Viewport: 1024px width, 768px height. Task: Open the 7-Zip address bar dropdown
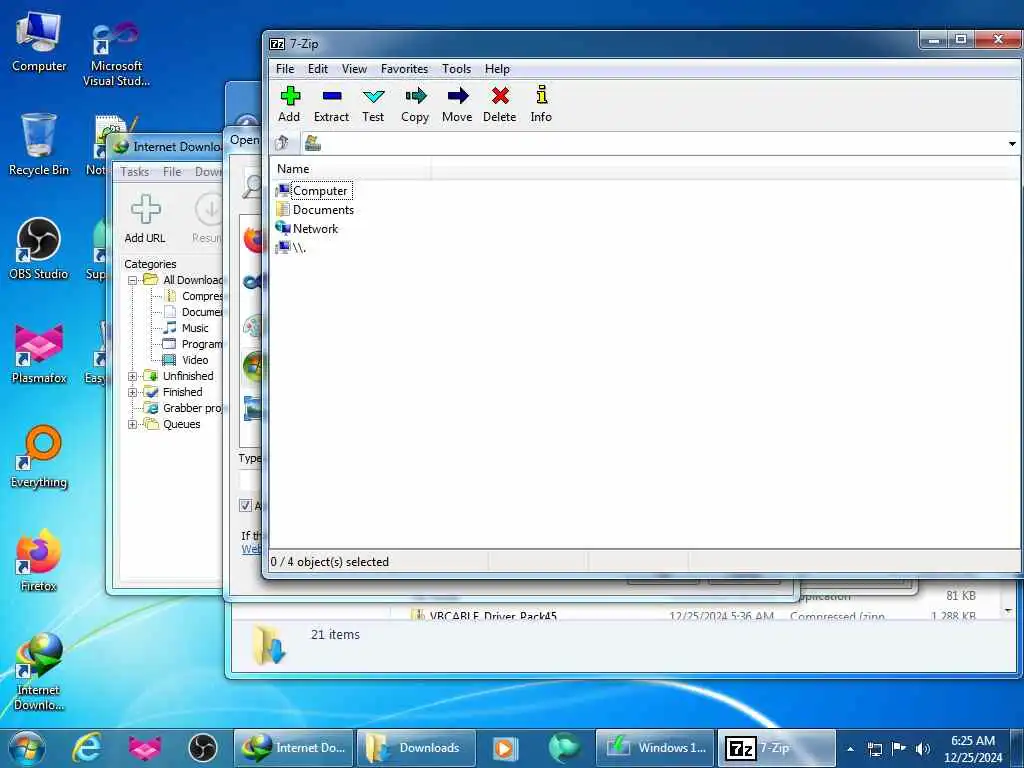(1012, 144)
